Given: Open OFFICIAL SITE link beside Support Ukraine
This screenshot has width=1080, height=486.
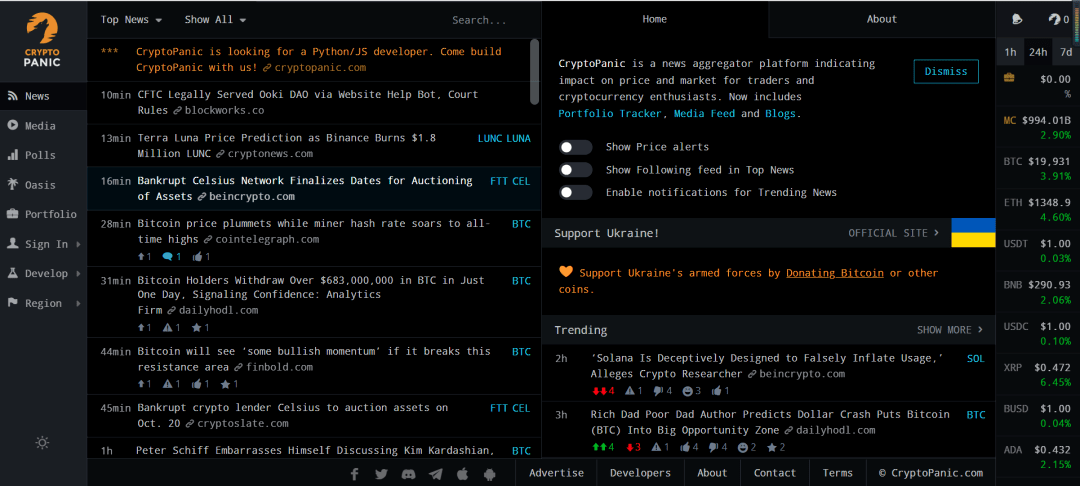Looking at the screenshot, I should (x=893, y=233).
